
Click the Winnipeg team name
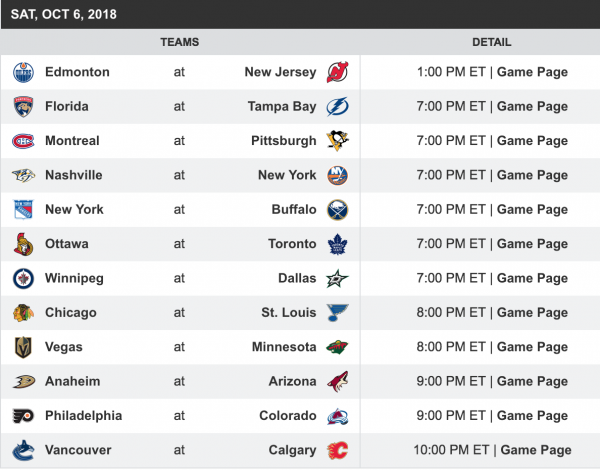click(74, 278)
